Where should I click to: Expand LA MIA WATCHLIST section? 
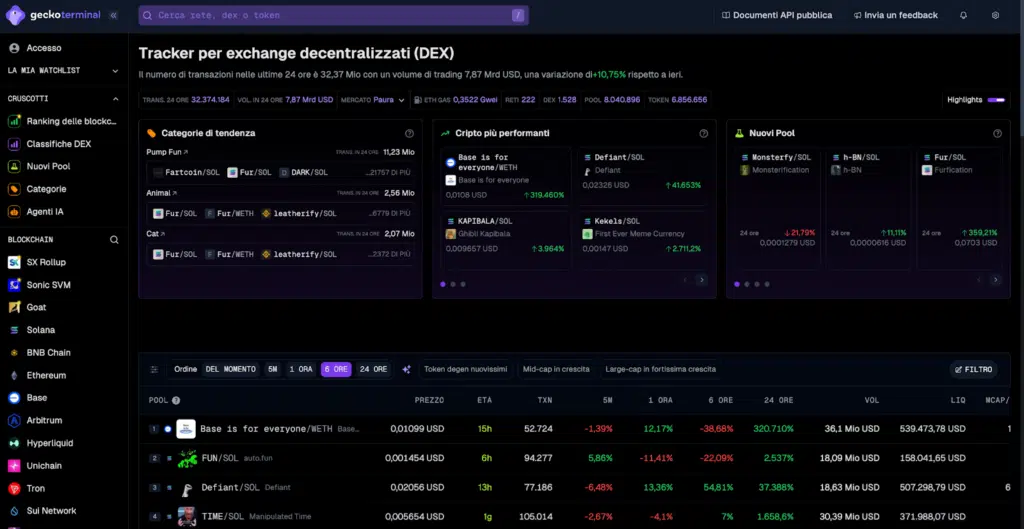(116, 71)
